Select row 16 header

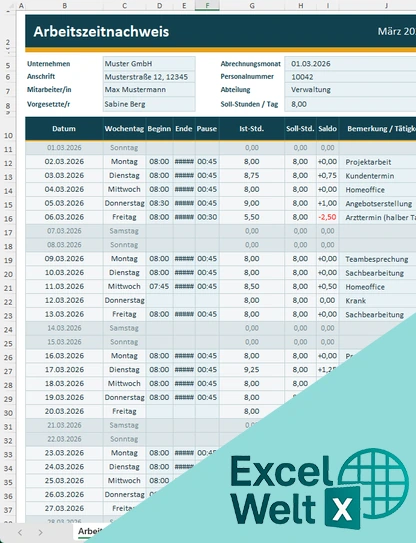click(x=8, y=218)
